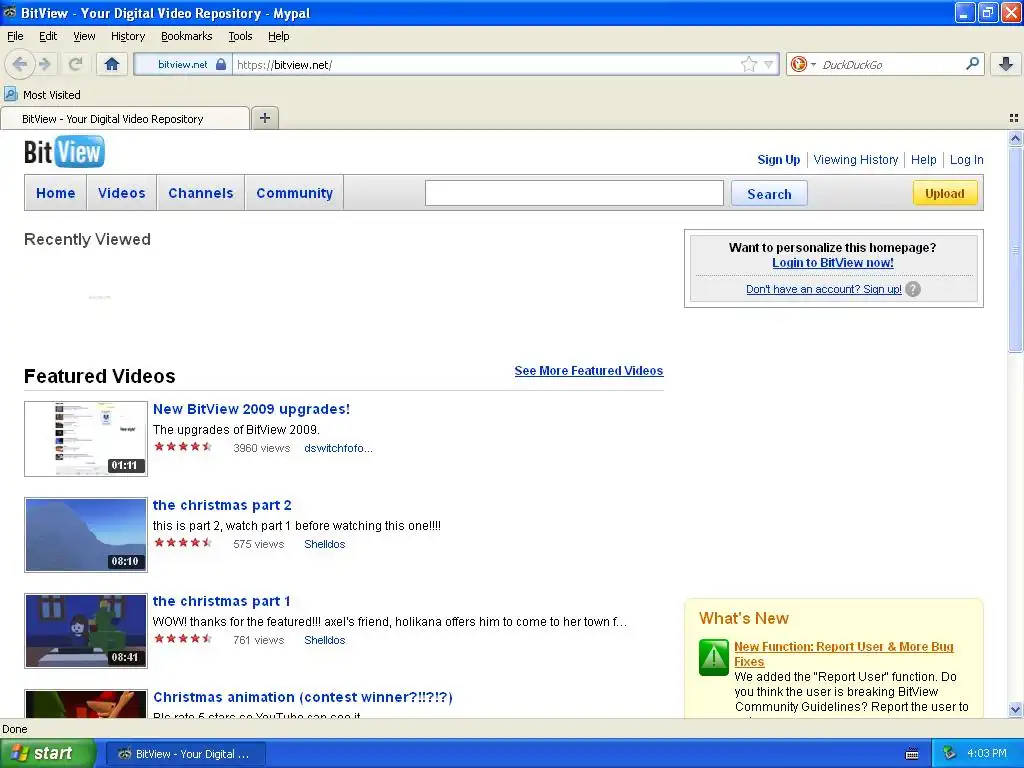The height and width of the screenshot is (768, 1024).
Task: Open the 01:11 video thumbnail
Action: click(86, 439)
